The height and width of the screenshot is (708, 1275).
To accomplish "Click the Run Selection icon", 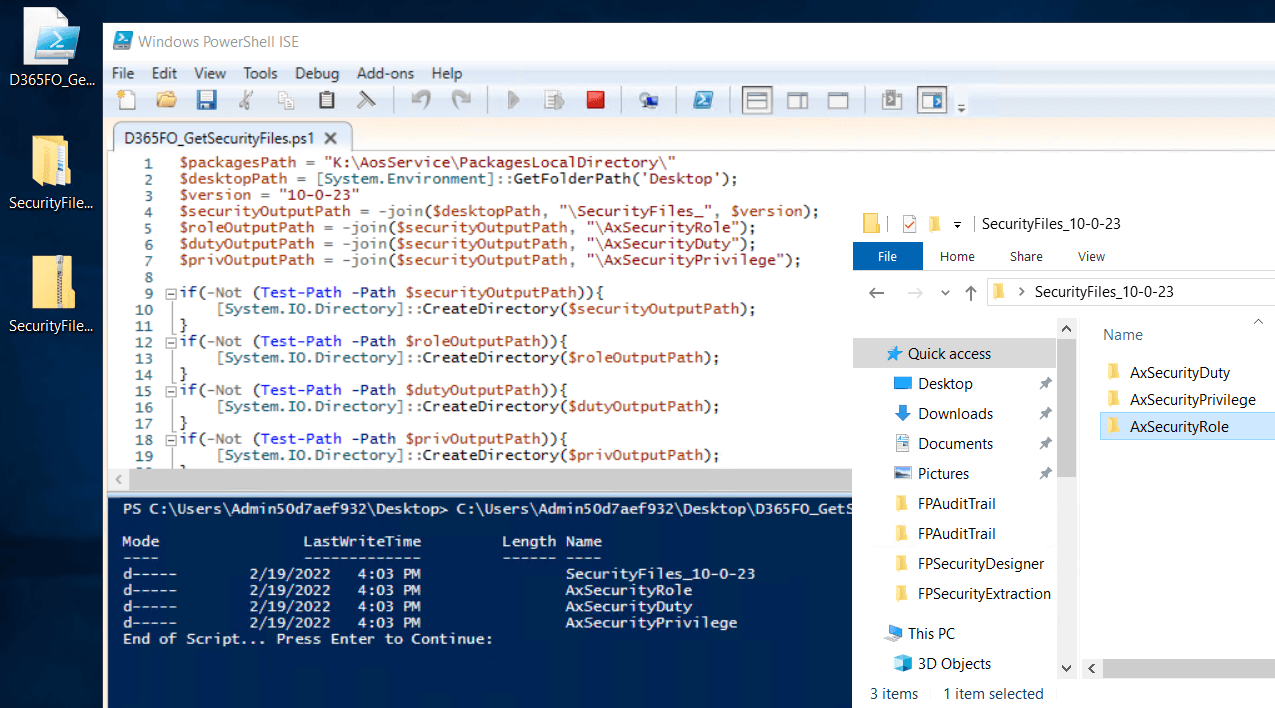I will pos(554,100).
